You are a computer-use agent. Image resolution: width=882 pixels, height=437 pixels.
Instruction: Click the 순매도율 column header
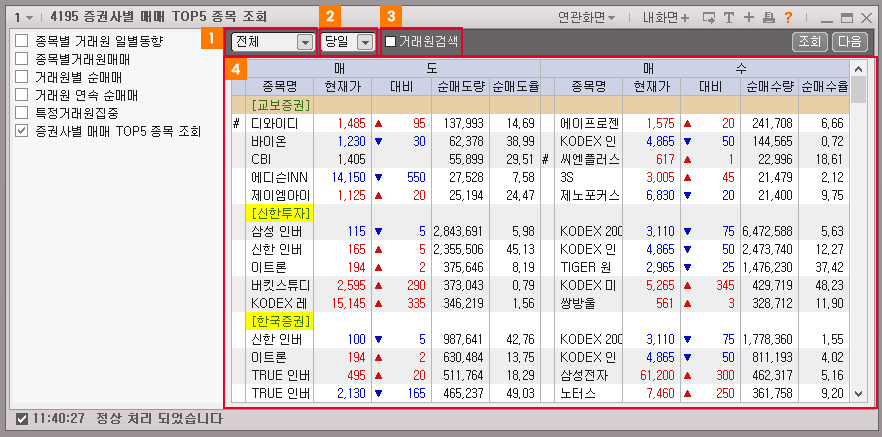tap(514, 87)
